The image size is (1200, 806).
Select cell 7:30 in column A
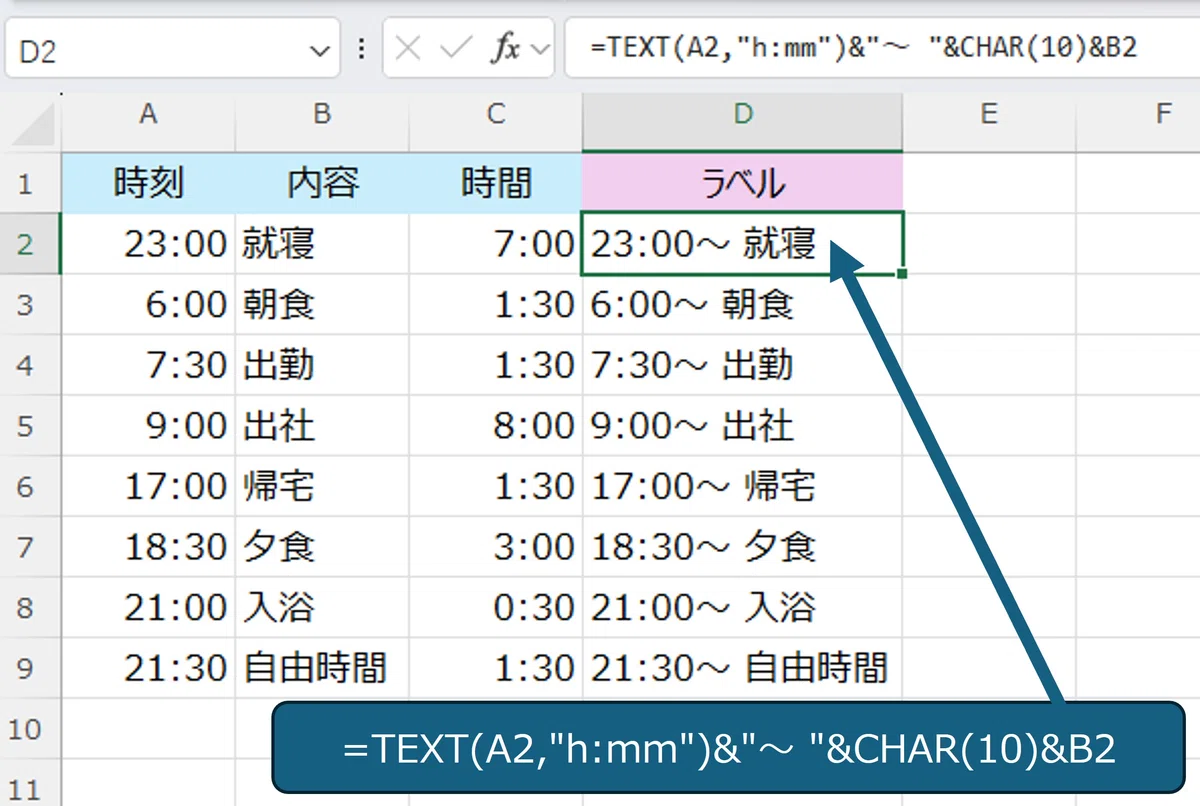point(148,365)
